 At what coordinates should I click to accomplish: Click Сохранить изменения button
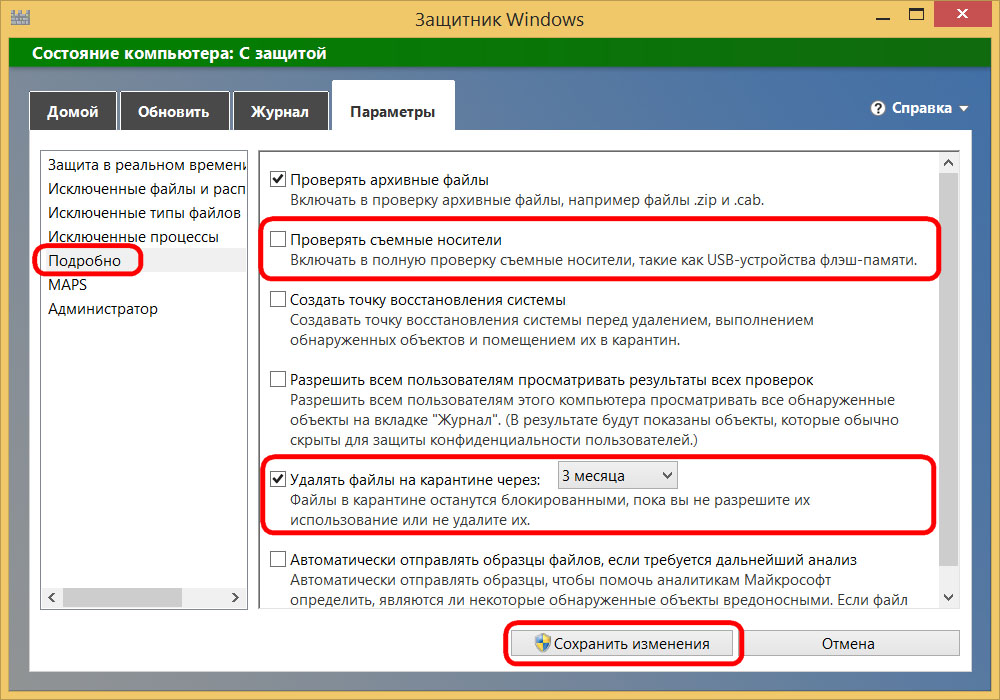(x=624, y=643)
